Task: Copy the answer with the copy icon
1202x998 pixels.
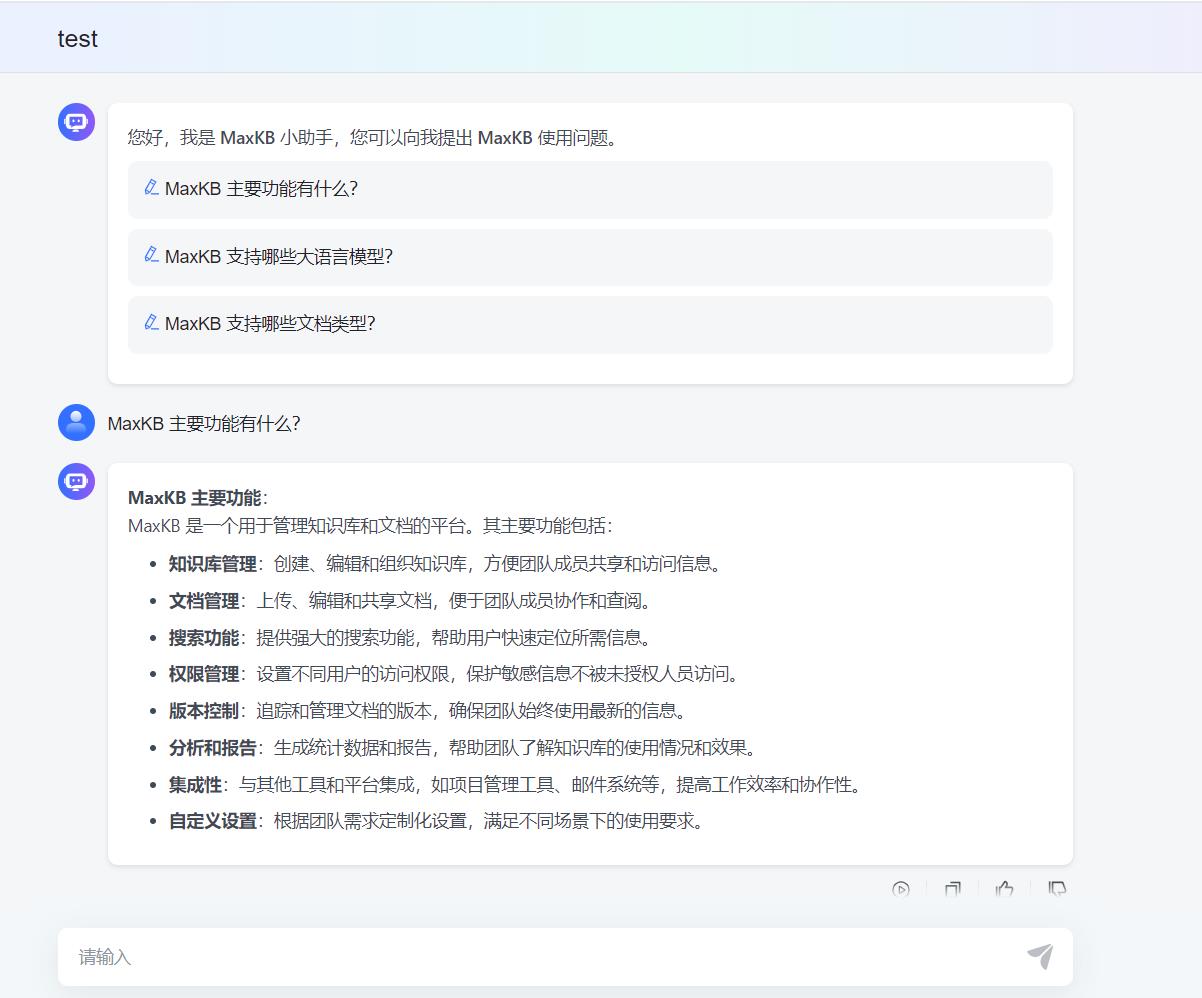Action: point(953,888)
